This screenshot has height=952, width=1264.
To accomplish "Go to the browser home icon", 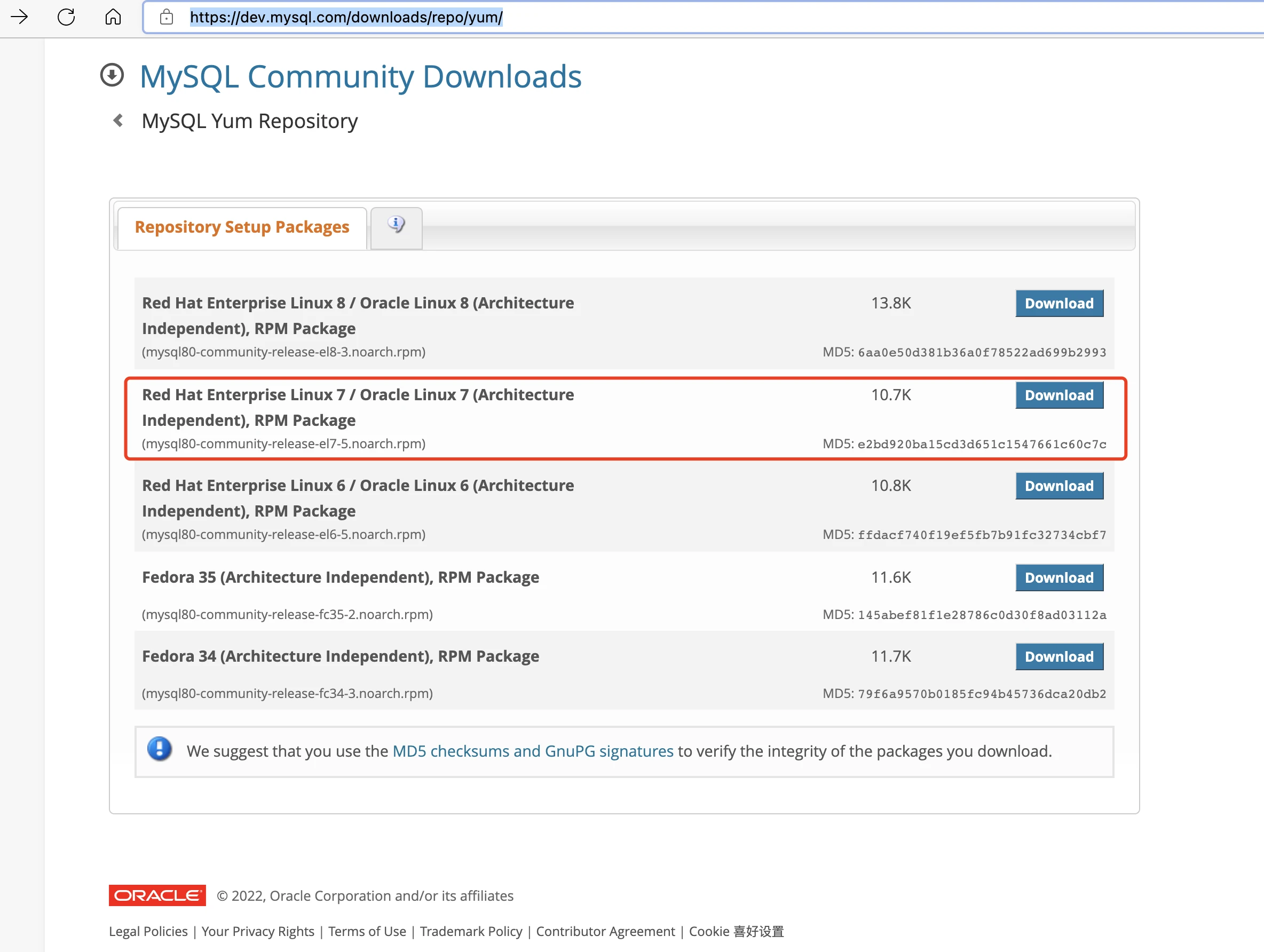I will coord(113,17).
